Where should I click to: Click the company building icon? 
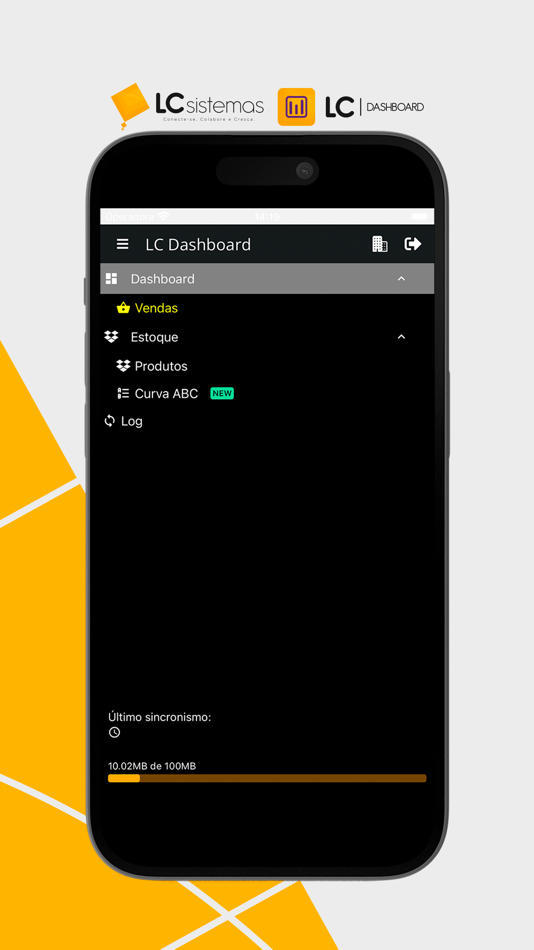(x=379, y=244)
